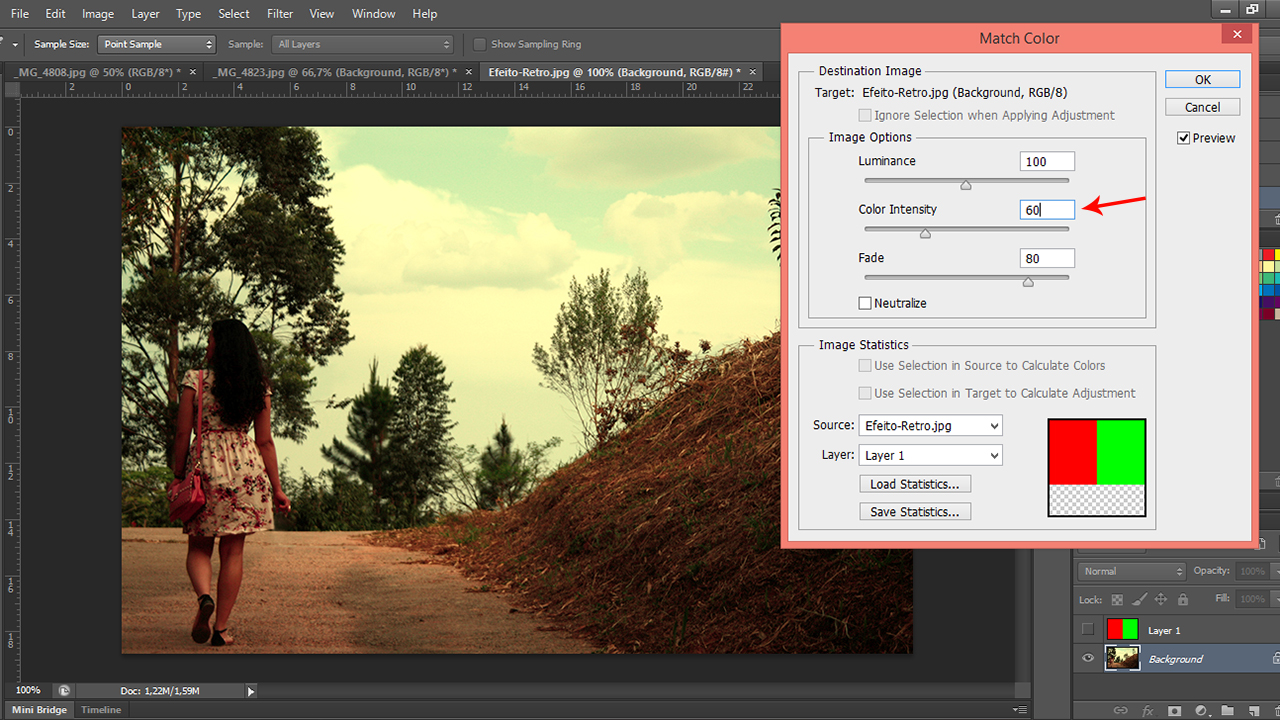
Task: Click the link layers icon
Action: (1120, 710)
